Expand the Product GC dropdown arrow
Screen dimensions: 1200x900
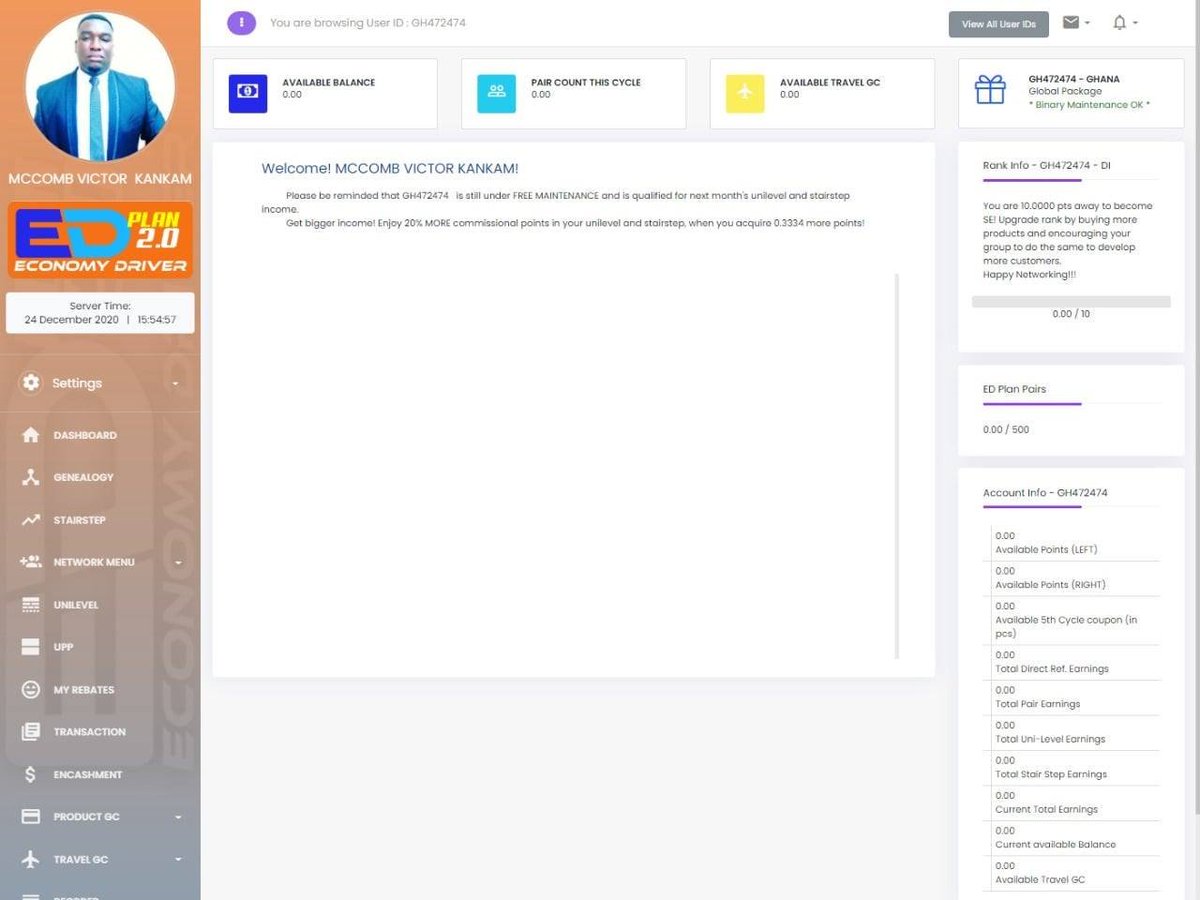(178, 818)
